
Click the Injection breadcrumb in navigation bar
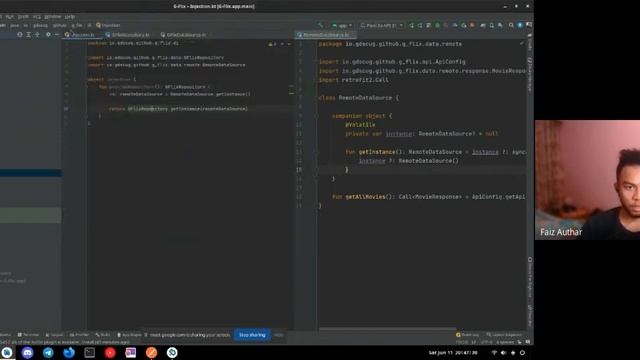[108, 25]
